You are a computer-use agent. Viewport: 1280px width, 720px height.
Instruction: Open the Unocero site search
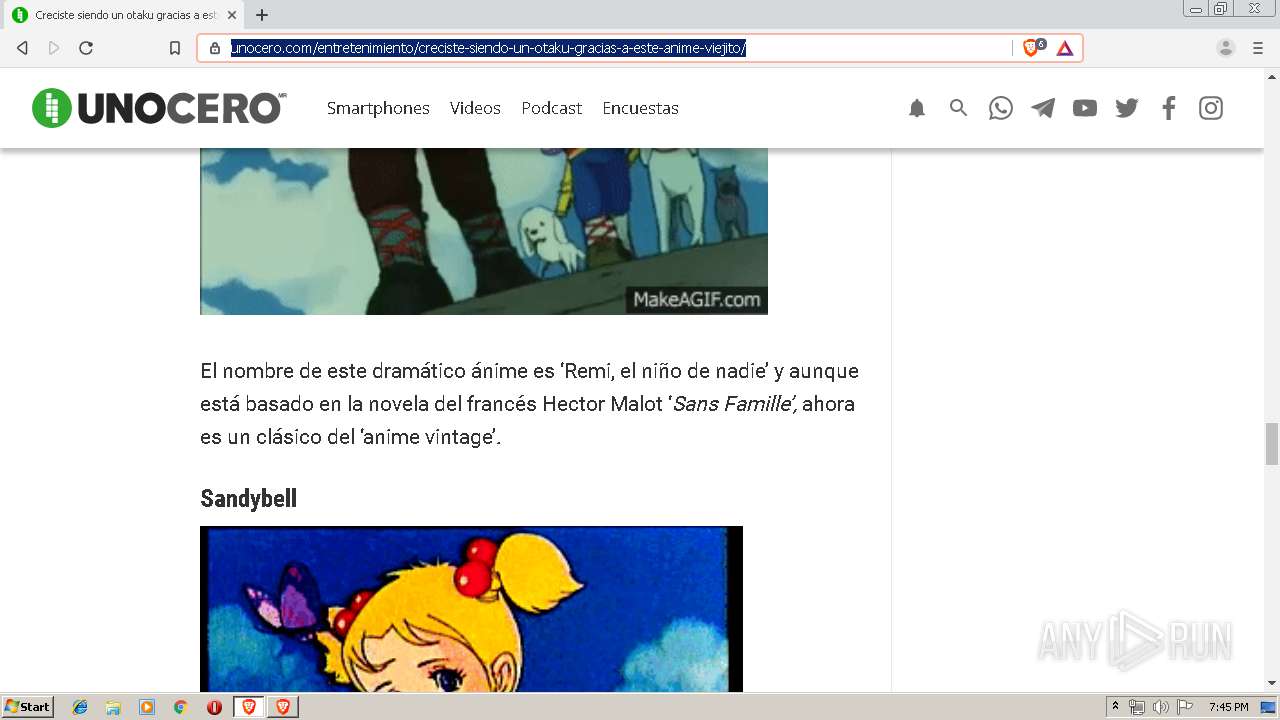point(959,108)
